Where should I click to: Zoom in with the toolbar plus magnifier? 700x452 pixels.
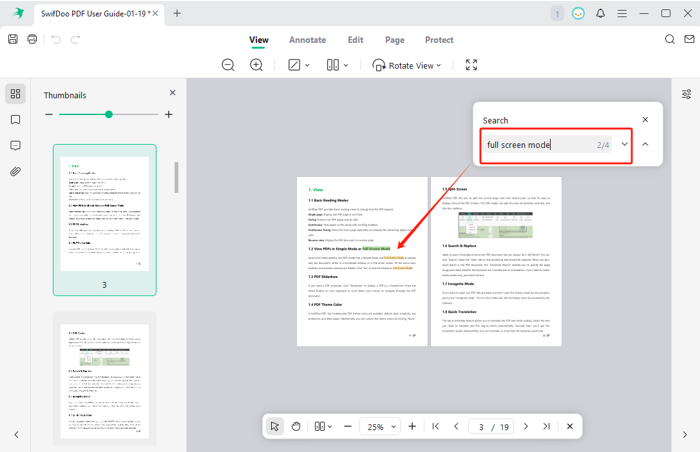click(x=256, y=65)
